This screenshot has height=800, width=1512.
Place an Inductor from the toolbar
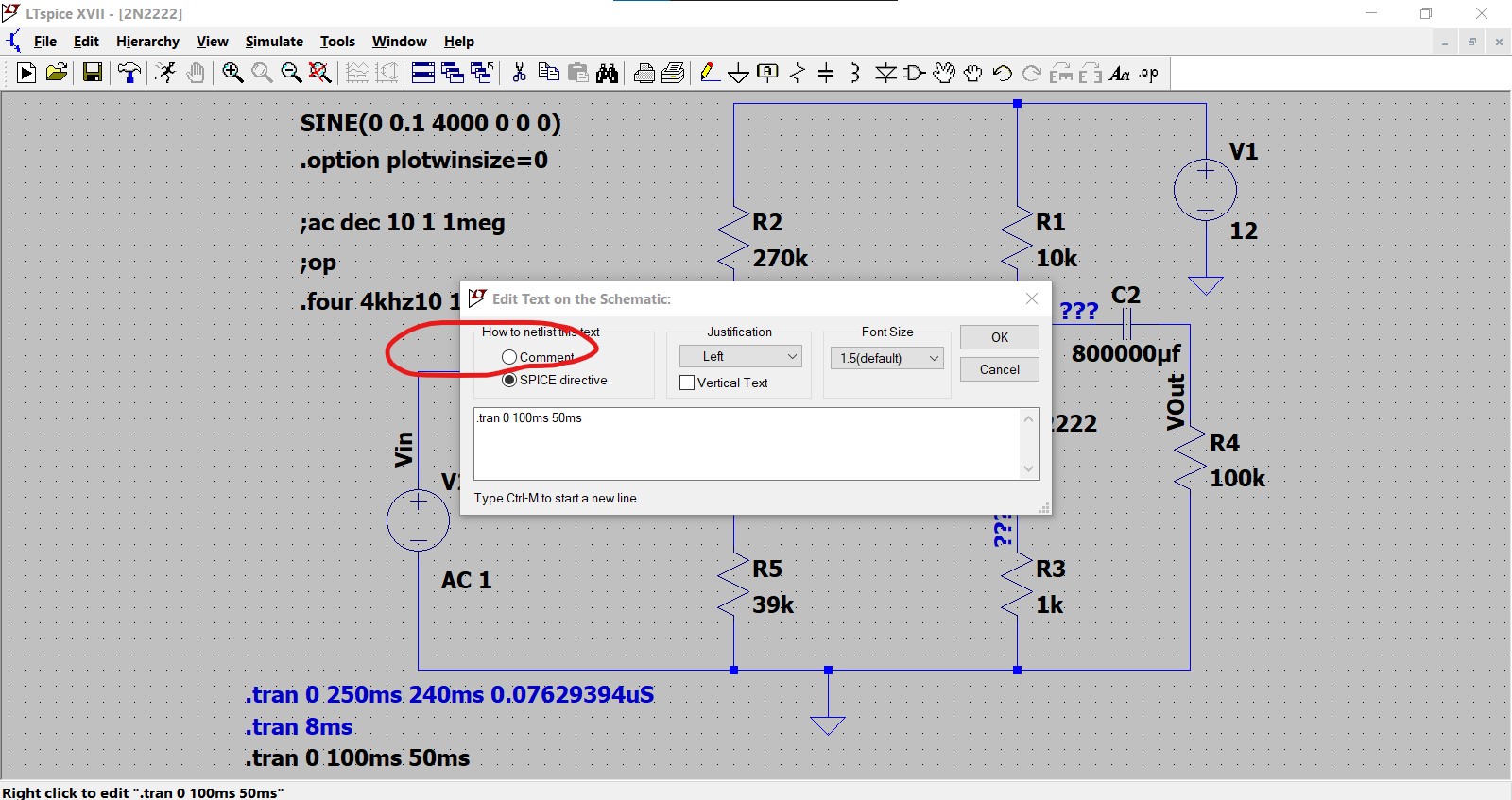pyautogui.click(x=855, y=73)
